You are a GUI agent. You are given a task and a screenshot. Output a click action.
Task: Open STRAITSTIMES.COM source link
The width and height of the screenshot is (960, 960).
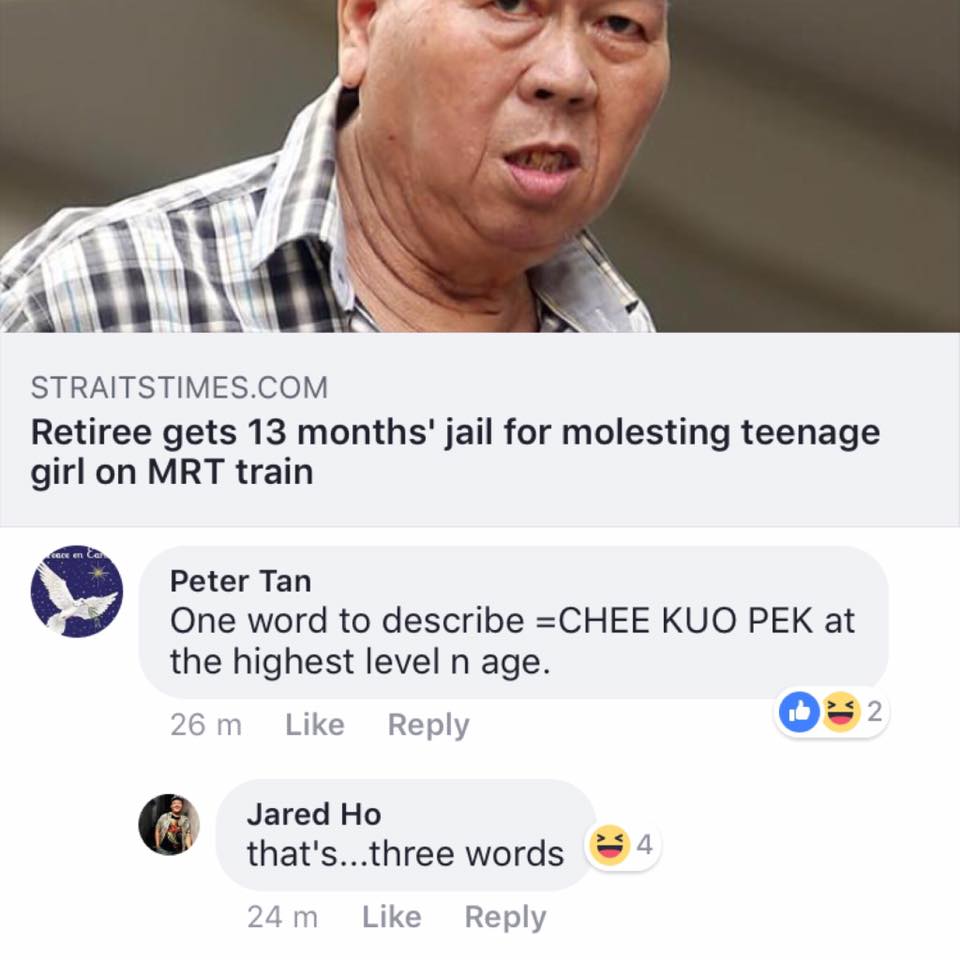pyautogui.click(x=179, y=388)
